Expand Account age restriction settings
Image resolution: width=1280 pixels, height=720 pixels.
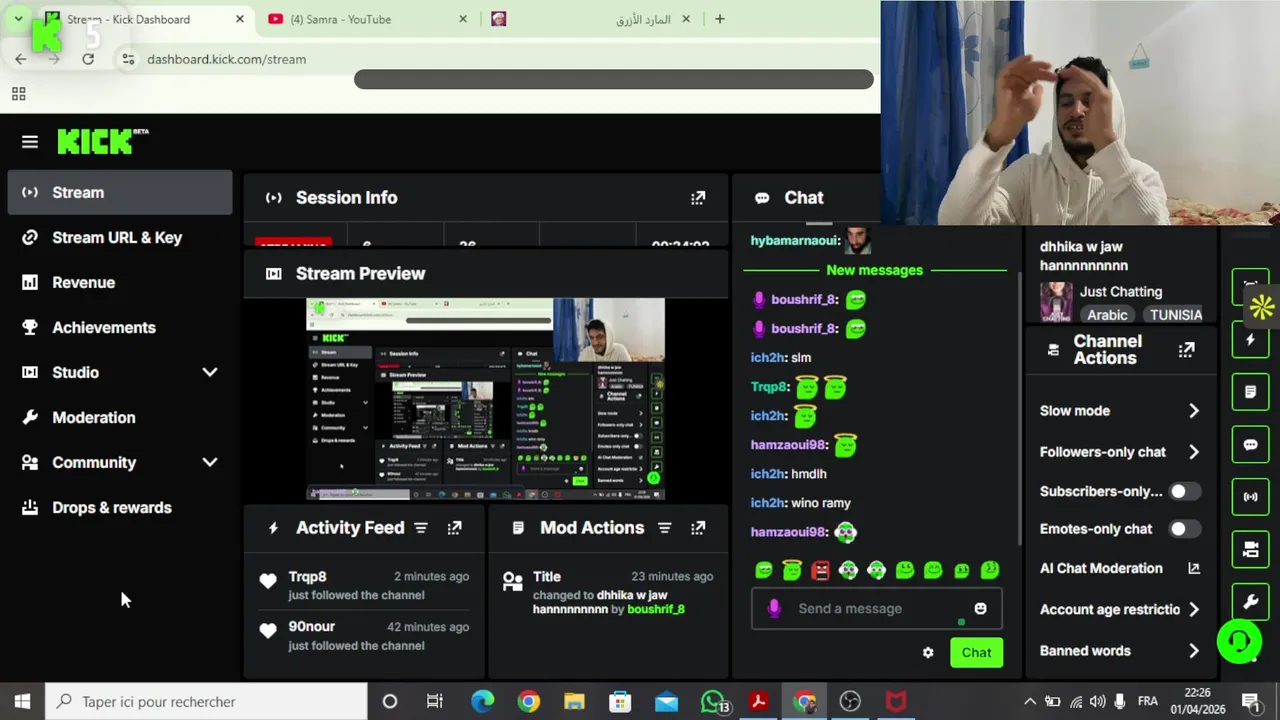(x=1193, y=610)
